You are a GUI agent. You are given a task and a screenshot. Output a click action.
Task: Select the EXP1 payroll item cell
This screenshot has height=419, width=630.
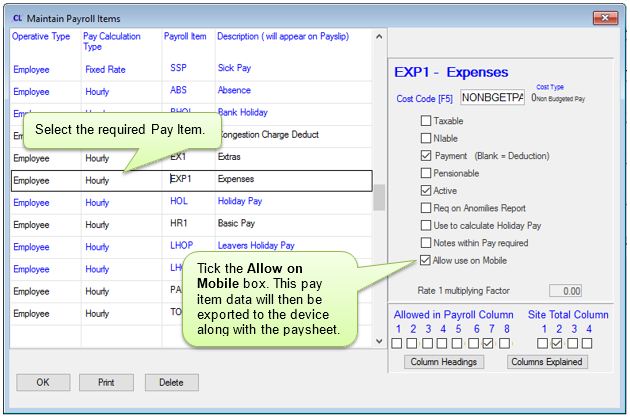point(188,180)
